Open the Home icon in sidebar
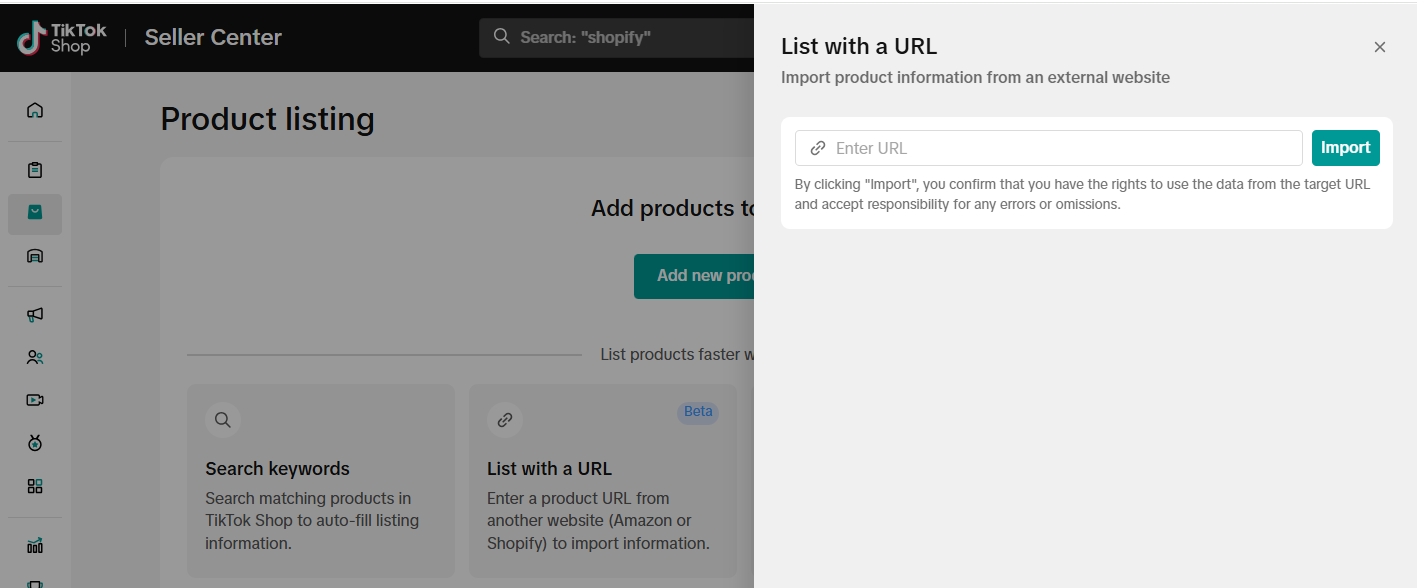 [x=35, y=110]
